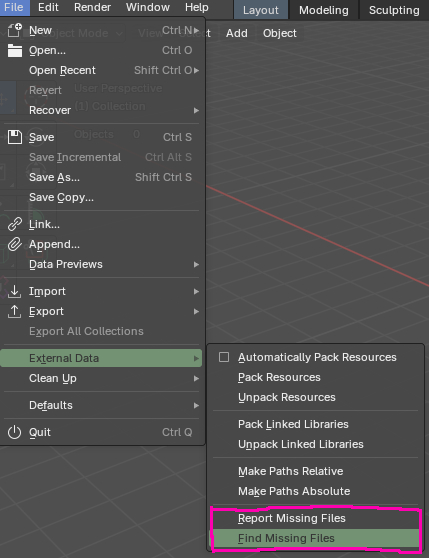Expand the Recover submenu
This screenshot has width=429, height=558.
point(101,110)
